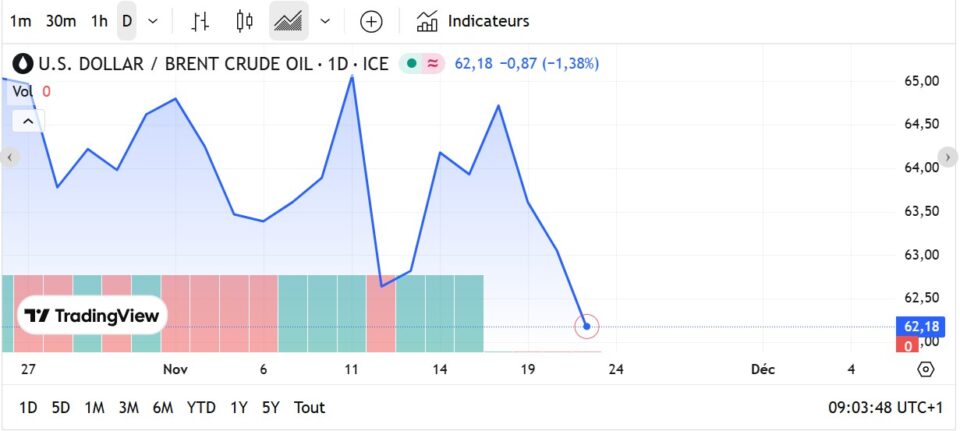Open the Indicateurs panel
Screen dimensions: 960x431
click(473, 21)
